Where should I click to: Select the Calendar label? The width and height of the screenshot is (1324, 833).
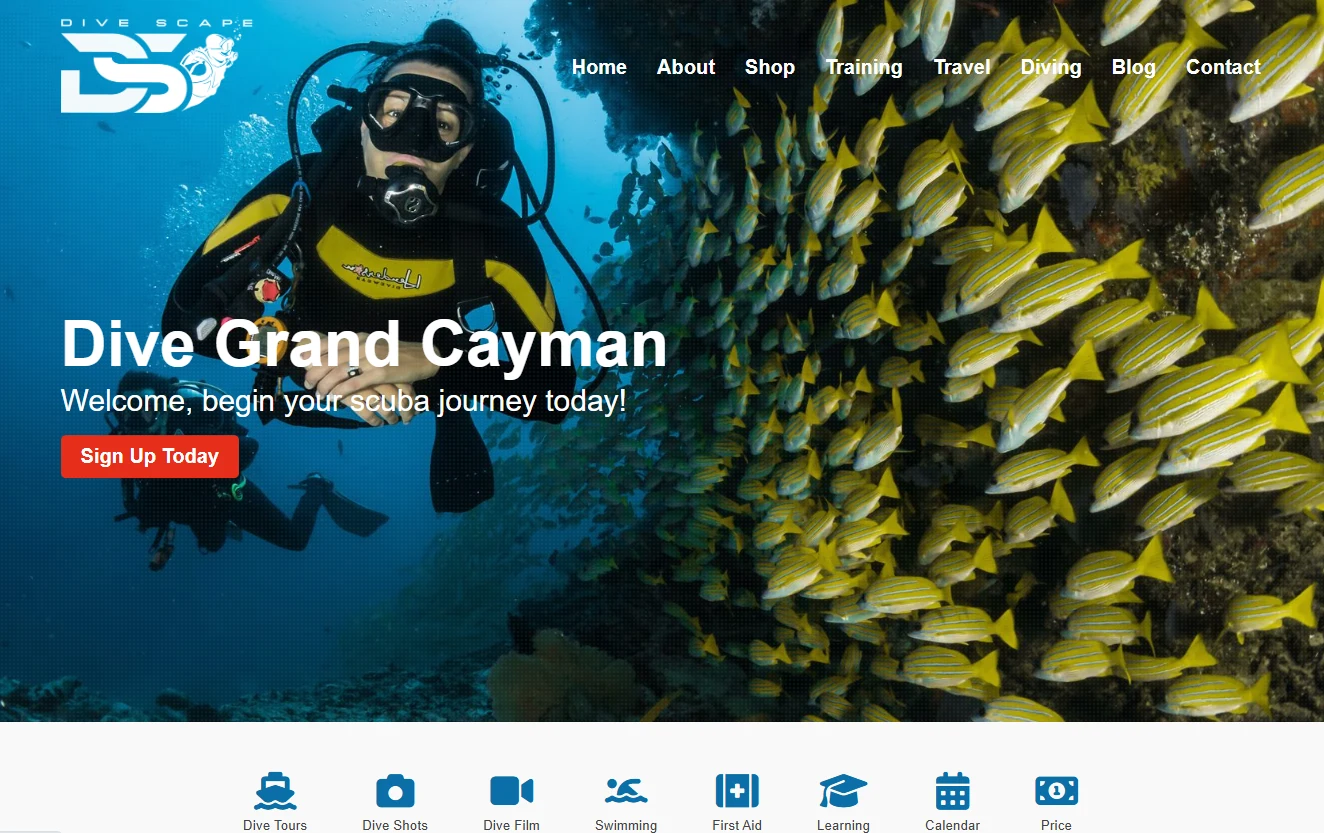click(952, 825)
